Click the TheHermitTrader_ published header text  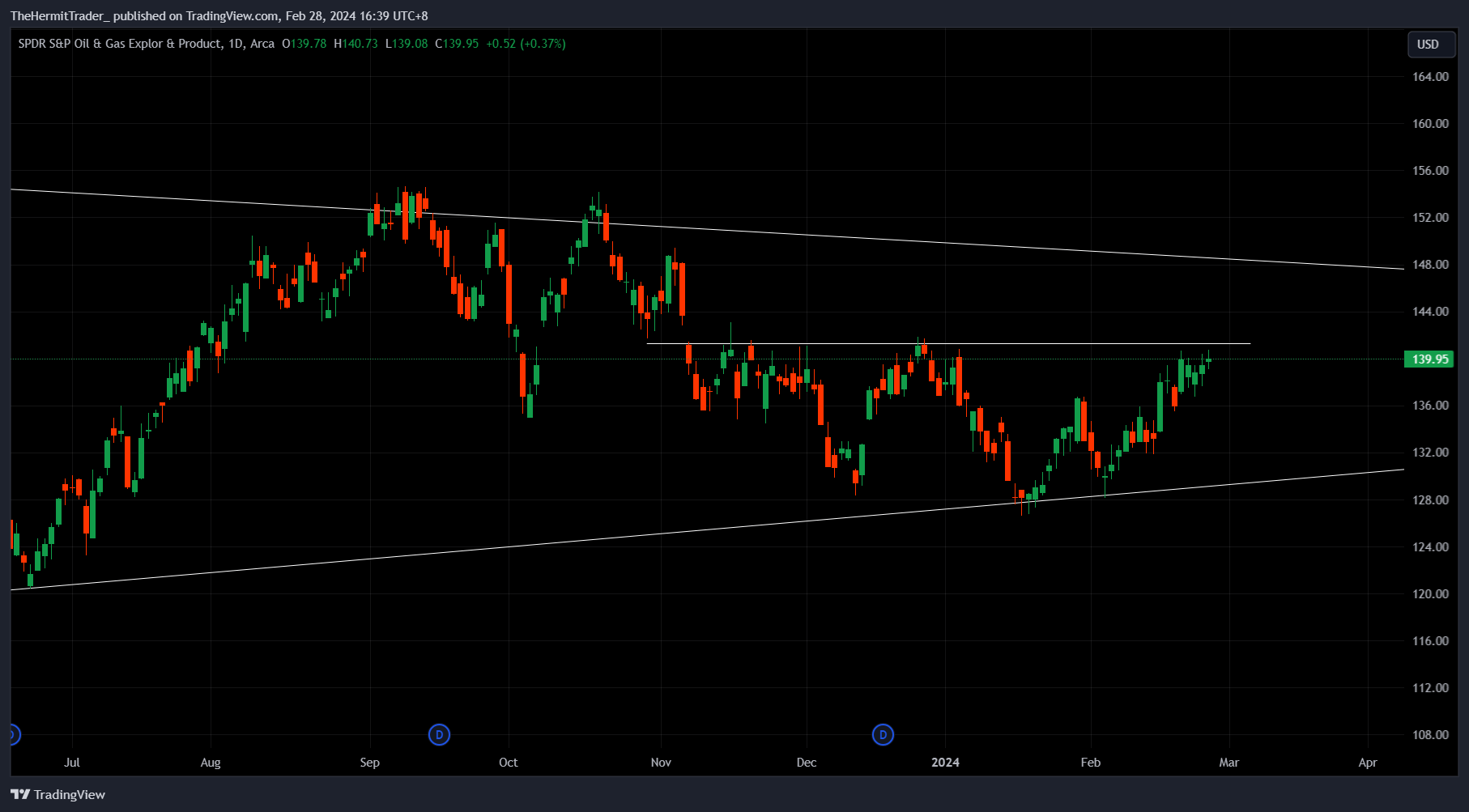click(x=219, y=16)
